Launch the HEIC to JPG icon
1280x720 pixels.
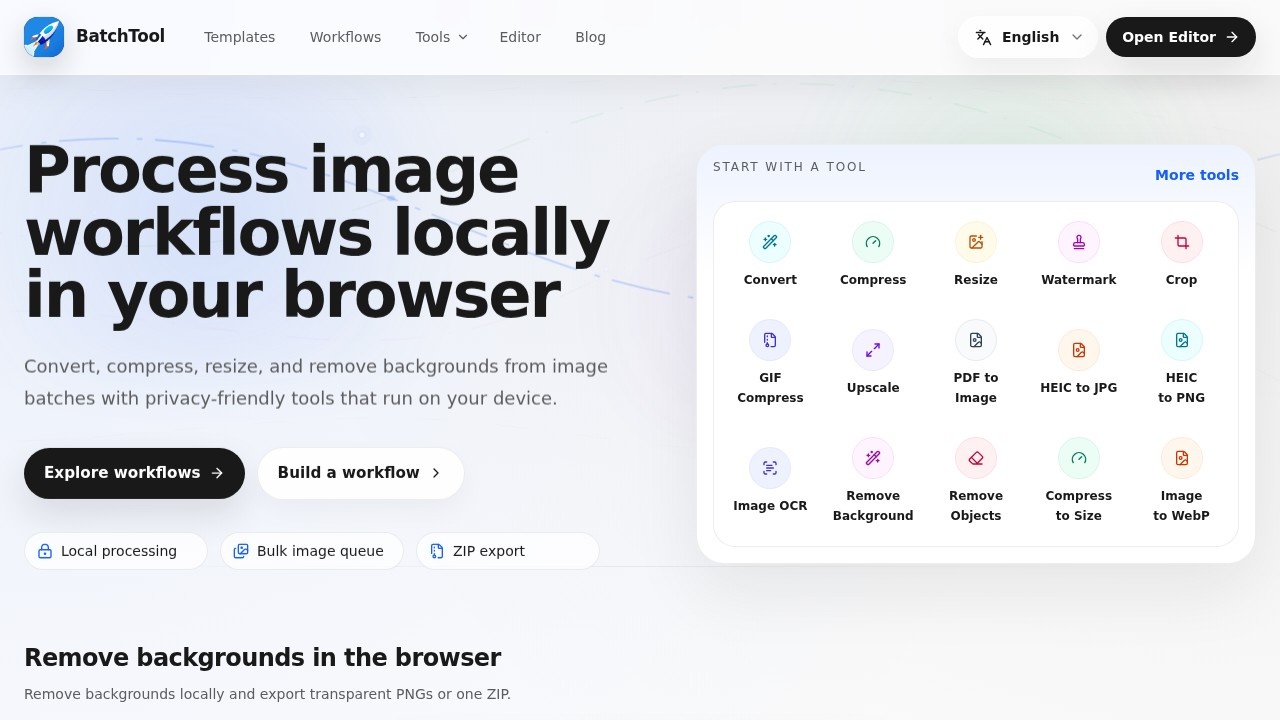click(x=1079, y=350)
